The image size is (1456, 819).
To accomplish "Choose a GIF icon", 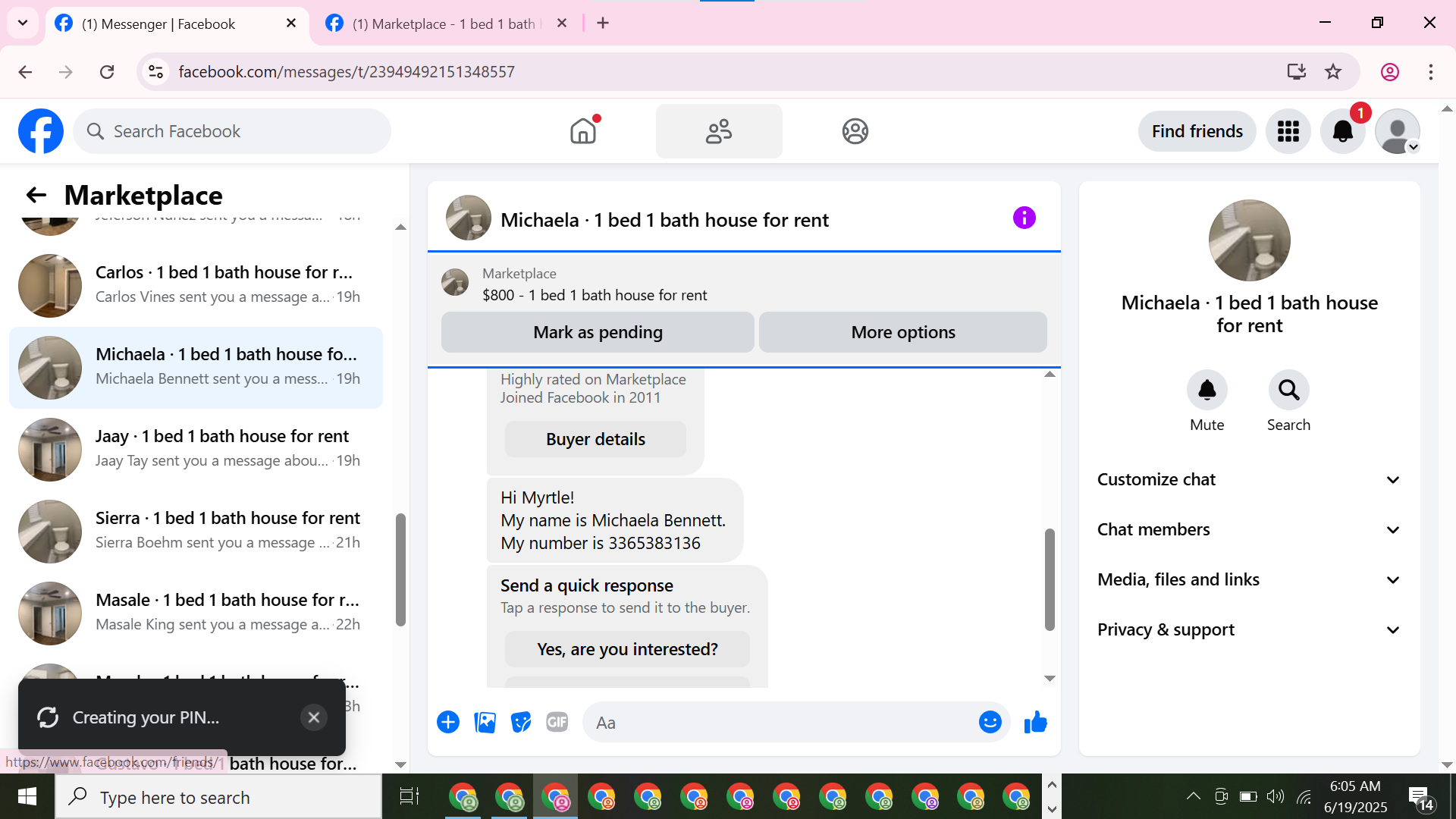I will 557,722.
